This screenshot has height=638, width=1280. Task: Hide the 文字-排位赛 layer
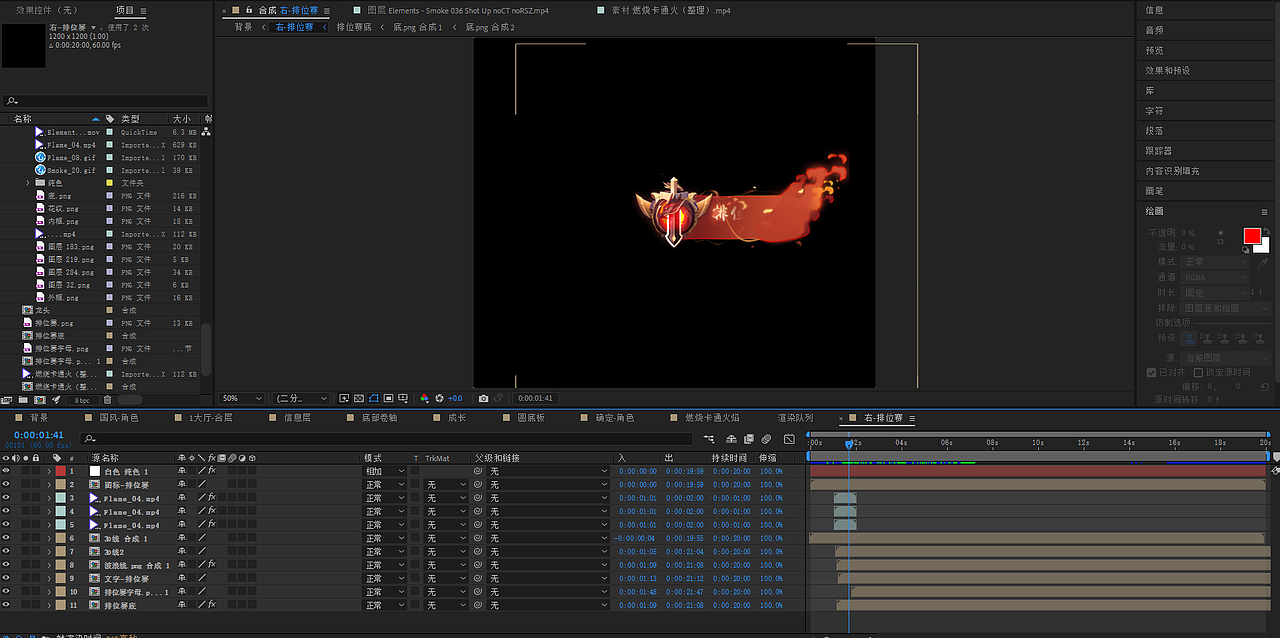pyautogui.click(x=6, y=578)
